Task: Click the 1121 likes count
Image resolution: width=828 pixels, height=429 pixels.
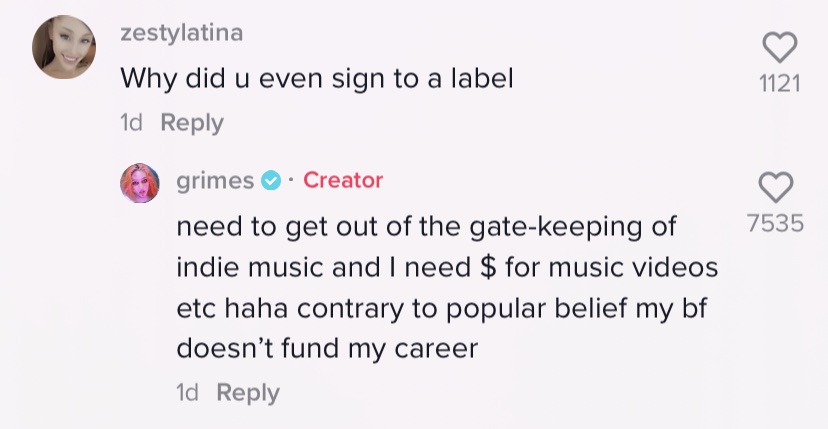Action: pyautogui.click(x=780, y=85)
